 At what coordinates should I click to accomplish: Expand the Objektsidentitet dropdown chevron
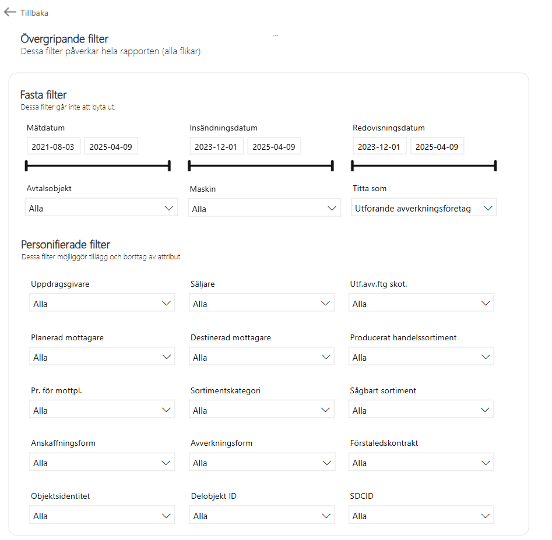166,516
